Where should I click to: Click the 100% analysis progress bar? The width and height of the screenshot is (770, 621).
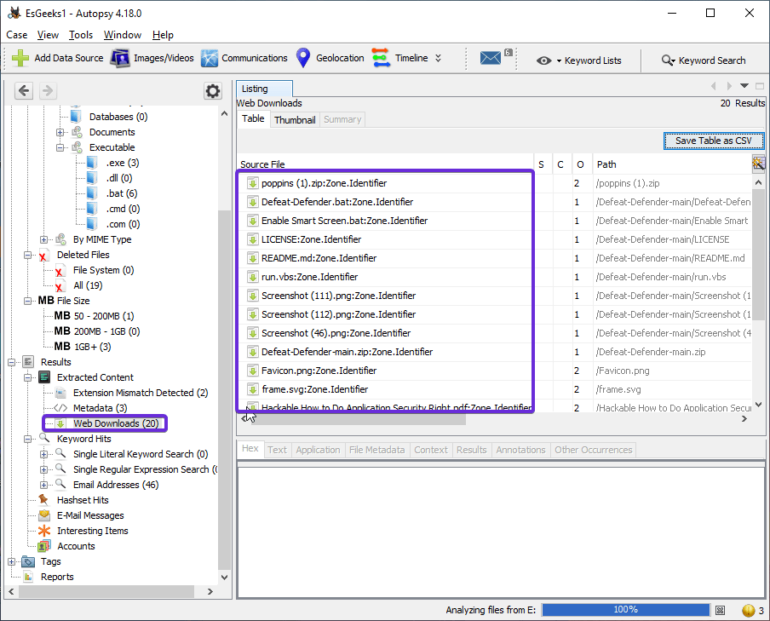(625, 609)
